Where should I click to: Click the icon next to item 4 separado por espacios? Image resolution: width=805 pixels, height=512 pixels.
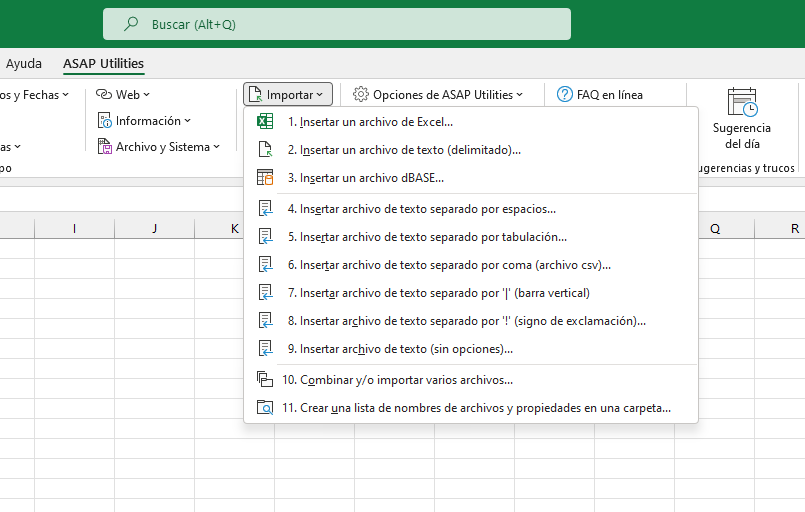(265, 208)
